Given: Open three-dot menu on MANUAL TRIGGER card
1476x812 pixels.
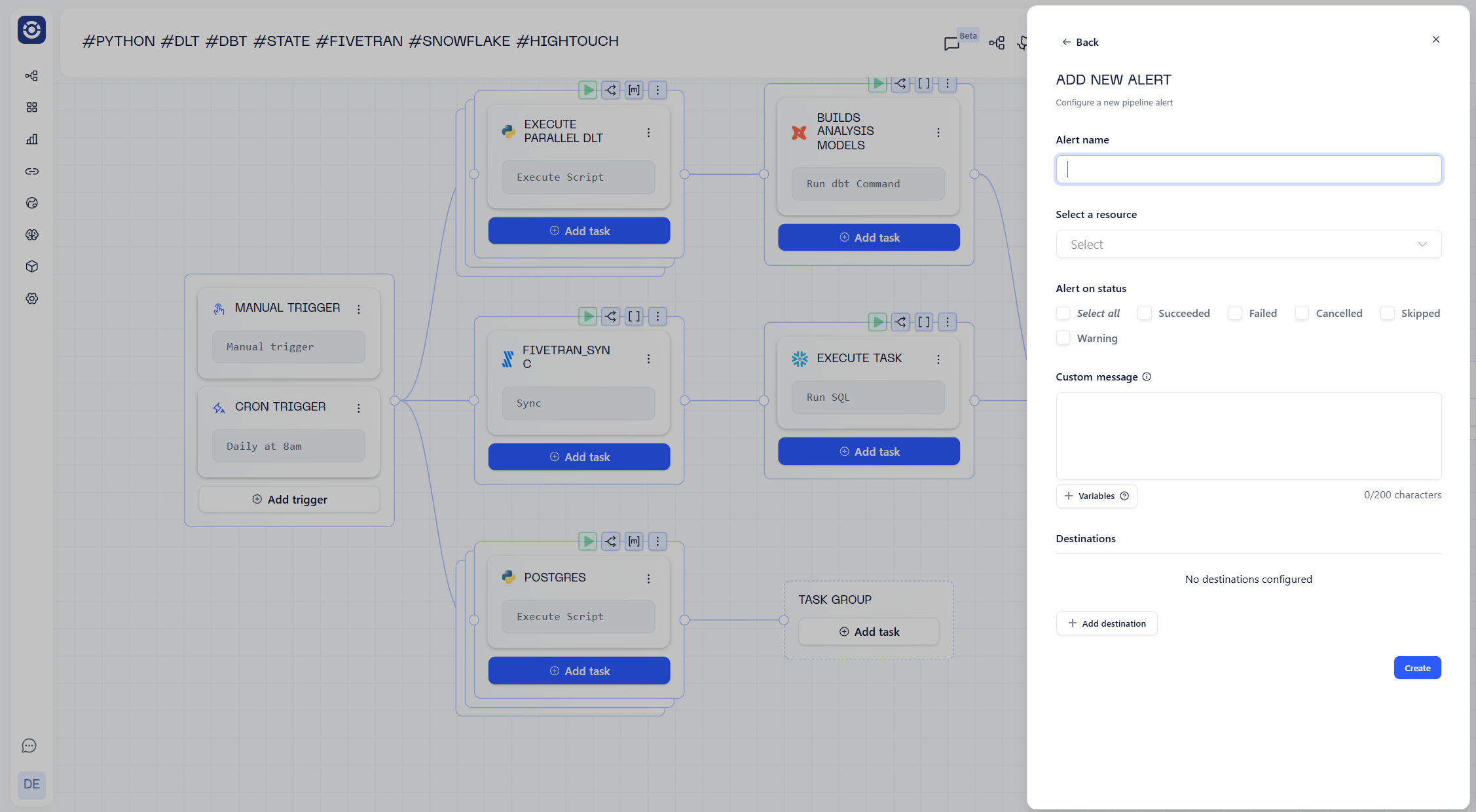Looking at the screenshot, I should point(359,309).
